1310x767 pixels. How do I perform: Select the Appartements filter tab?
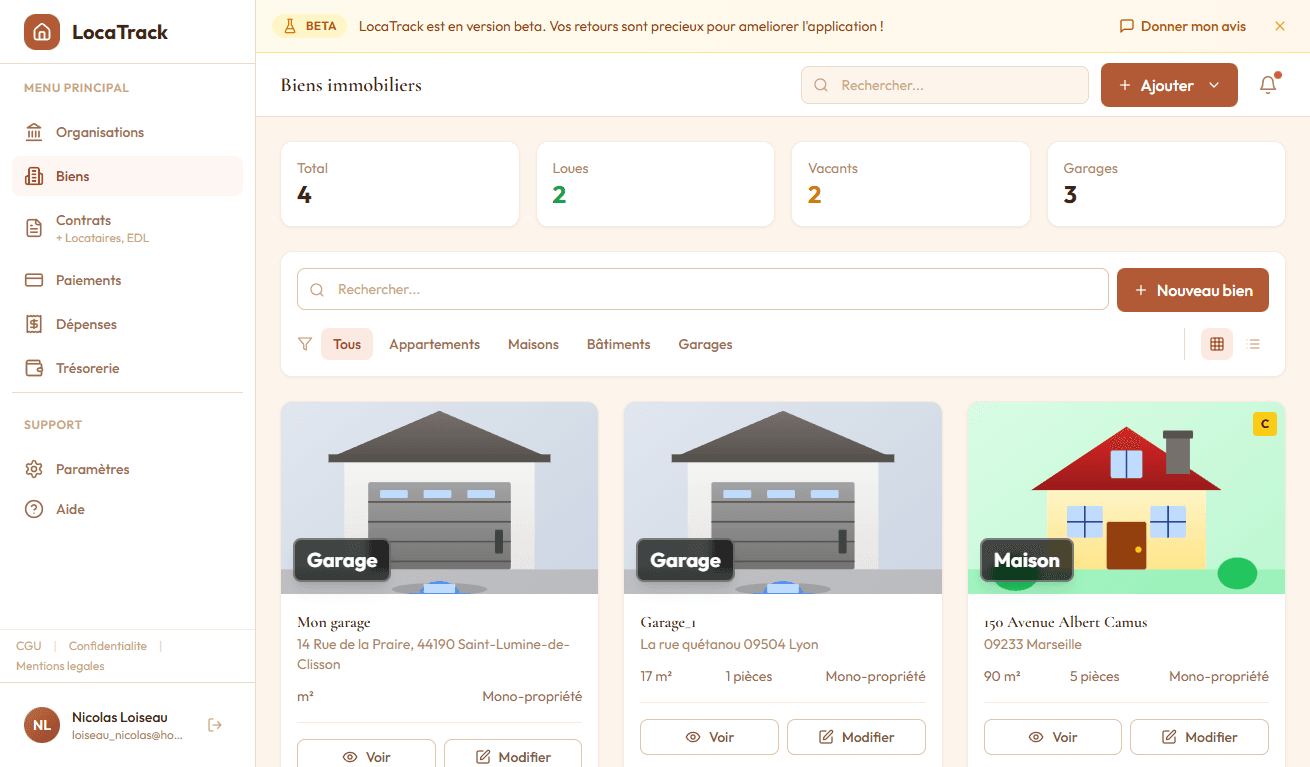coord(434,343)
